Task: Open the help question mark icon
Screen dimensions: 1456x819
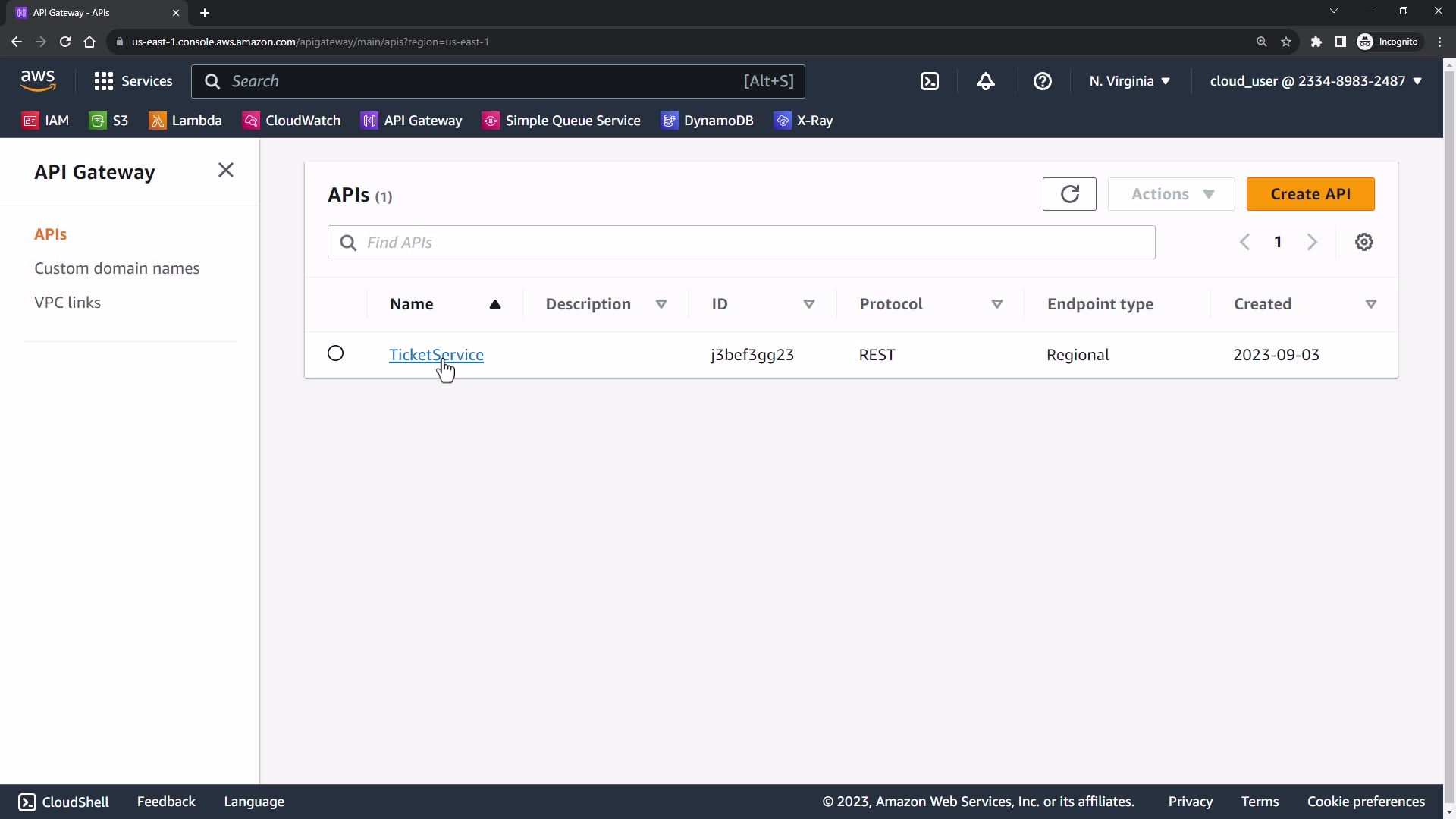Action: pos(1043,81)
